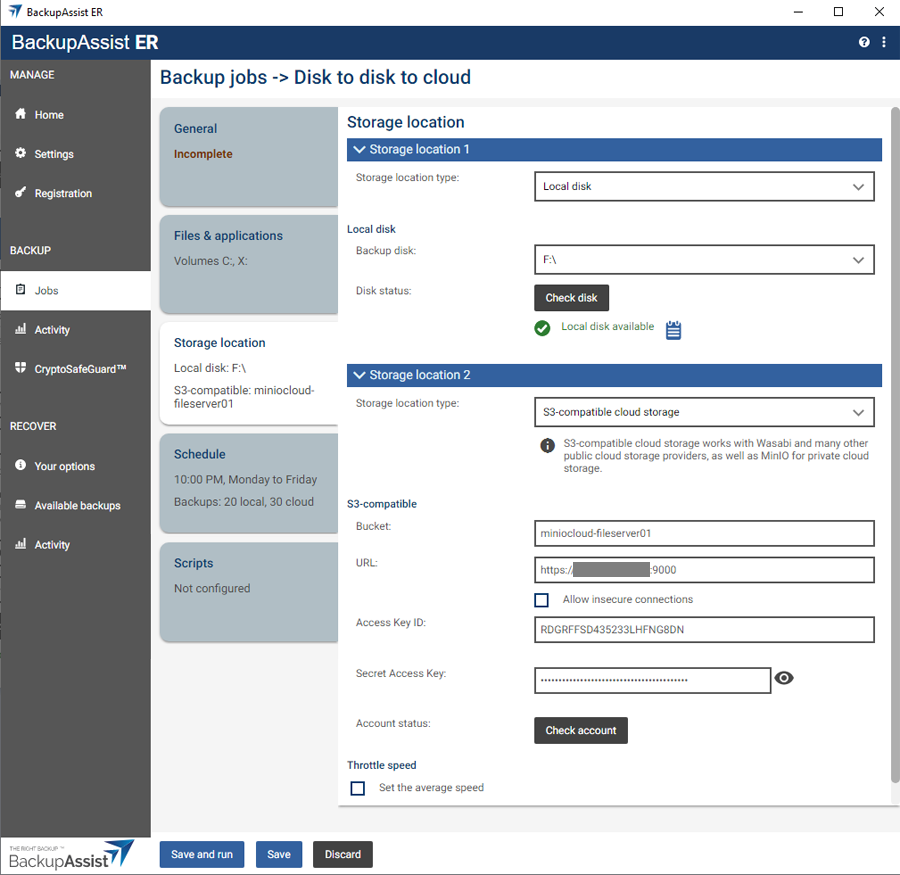The width and height of the screenshot is (900, 875).
Task: Click the green local disk available checkmark
Action: (542, 328)
